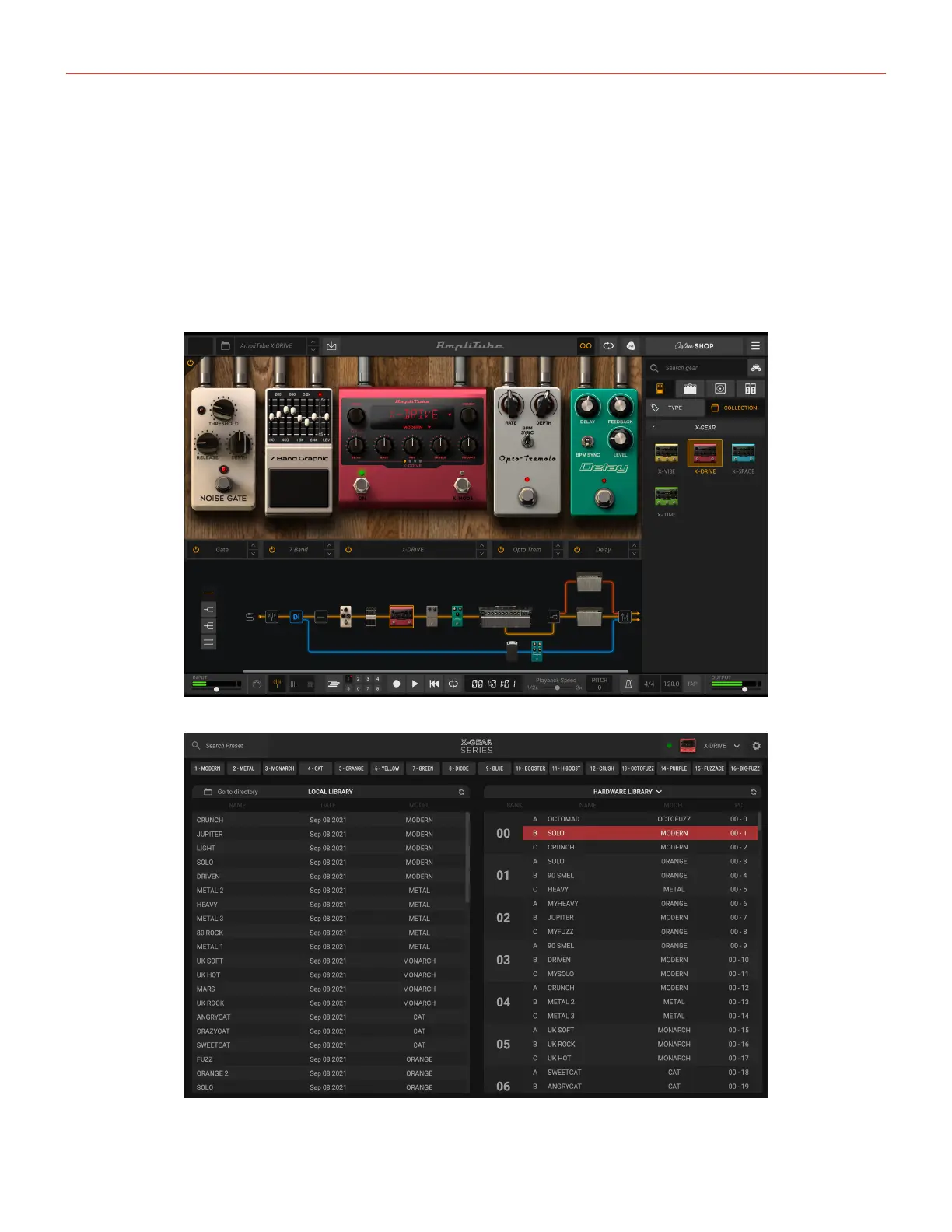Image resolution: width=952 pixels, height=1232 pixels.
Task: Toggle power of Opto Trem slot
Action: 501,550
